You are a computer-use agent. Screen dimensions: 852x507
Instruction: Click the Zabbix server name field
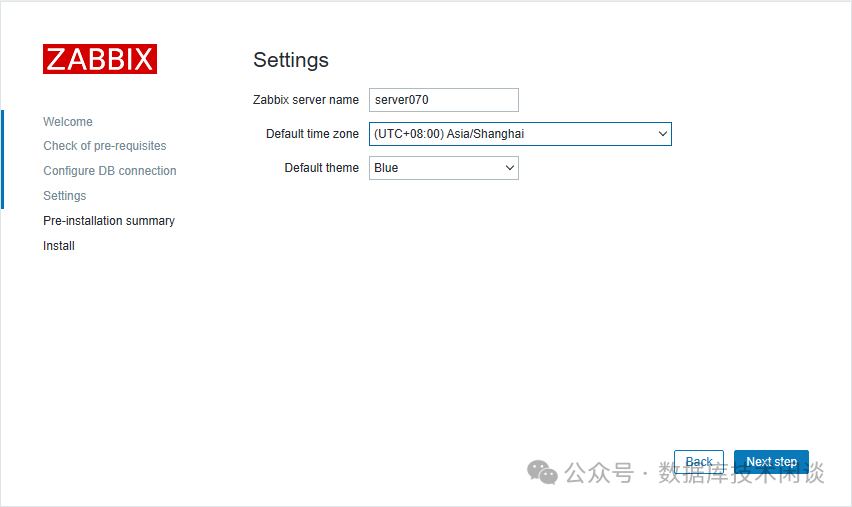(x=443, y=100)
